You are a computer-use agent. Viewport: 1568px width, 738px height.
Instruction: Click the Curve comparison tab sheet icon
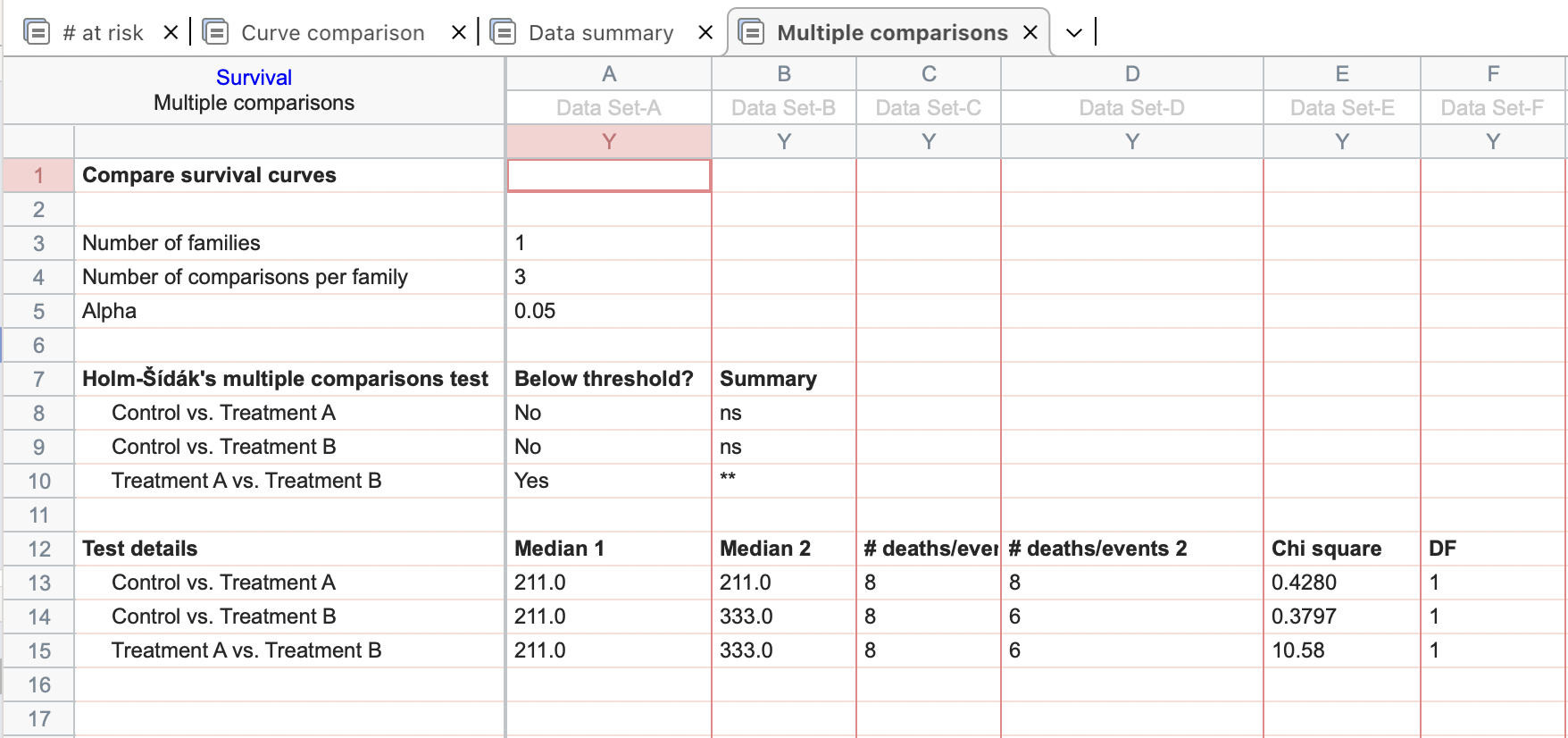coord(215,33)
